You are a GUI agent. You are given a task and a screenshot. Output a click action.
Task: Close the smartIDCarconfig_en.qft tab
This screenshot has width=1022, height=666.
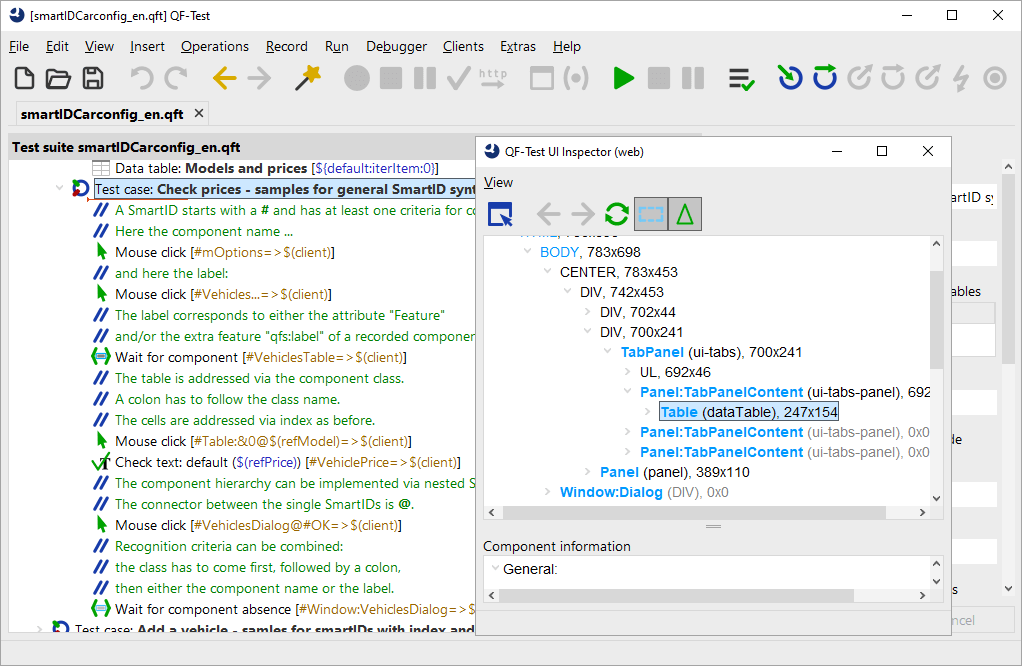(x=199, y=113)
